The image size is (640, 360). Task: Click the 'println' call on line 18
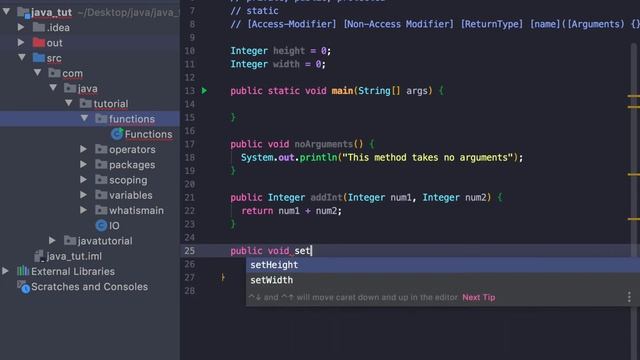coord(318,158)
